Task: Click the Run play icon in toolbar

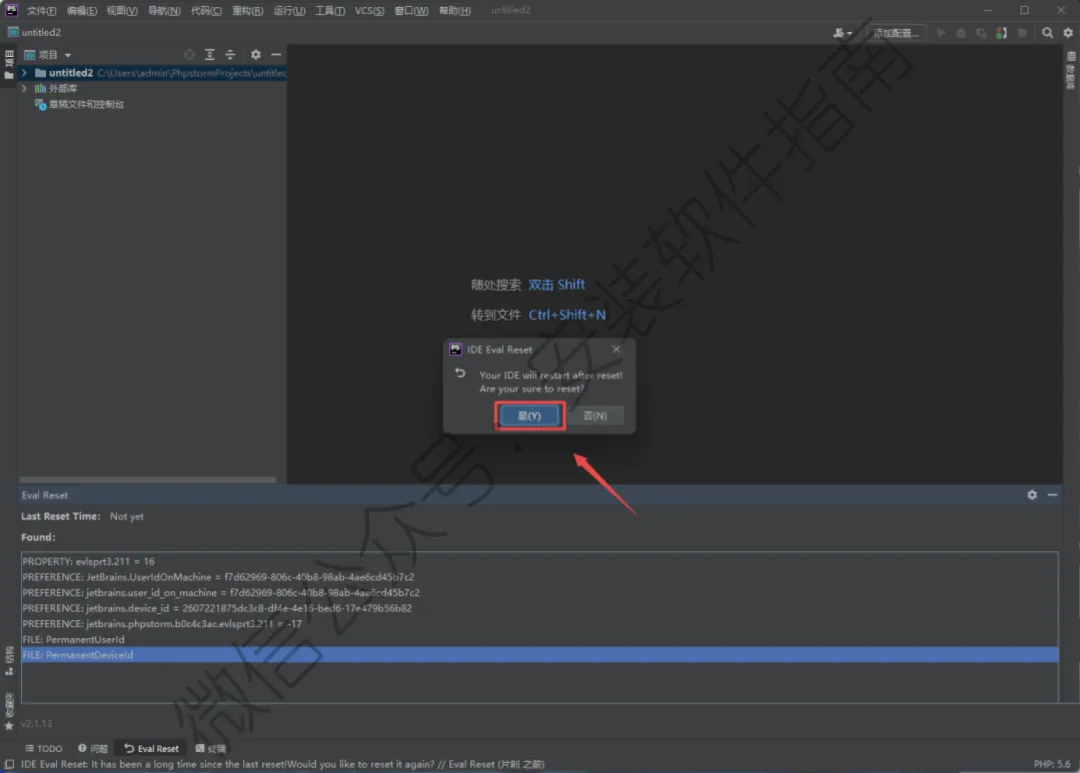Action: [x=941, y=33]
